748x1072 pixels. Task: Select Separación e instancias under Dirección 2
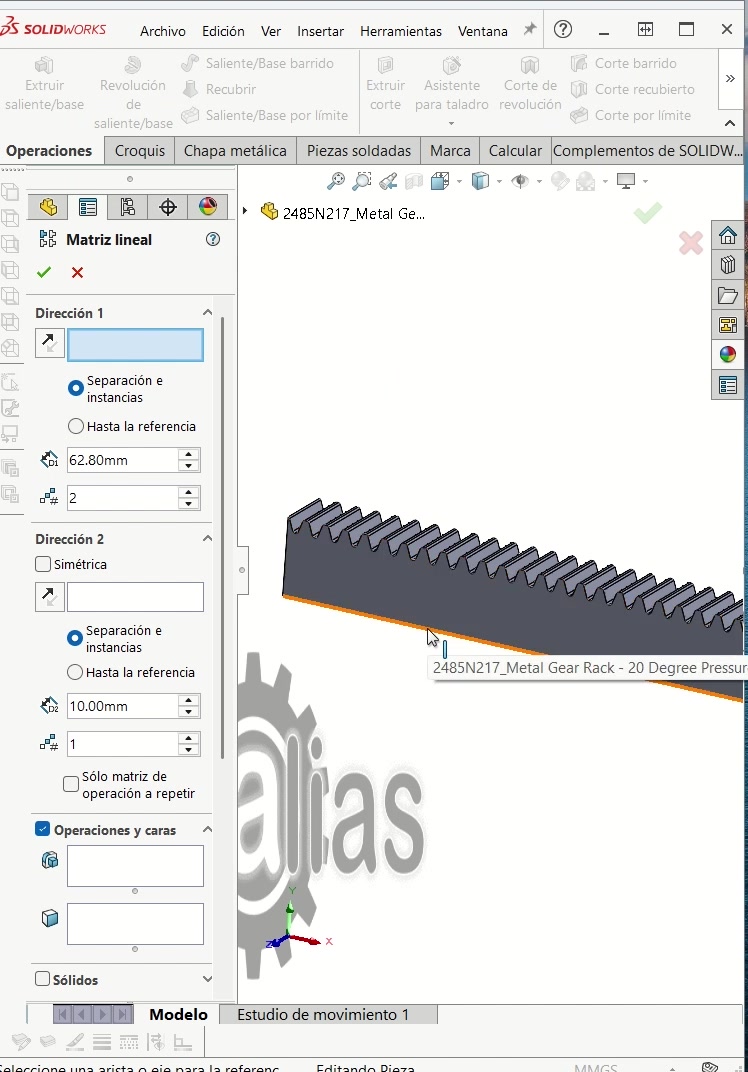75,639
